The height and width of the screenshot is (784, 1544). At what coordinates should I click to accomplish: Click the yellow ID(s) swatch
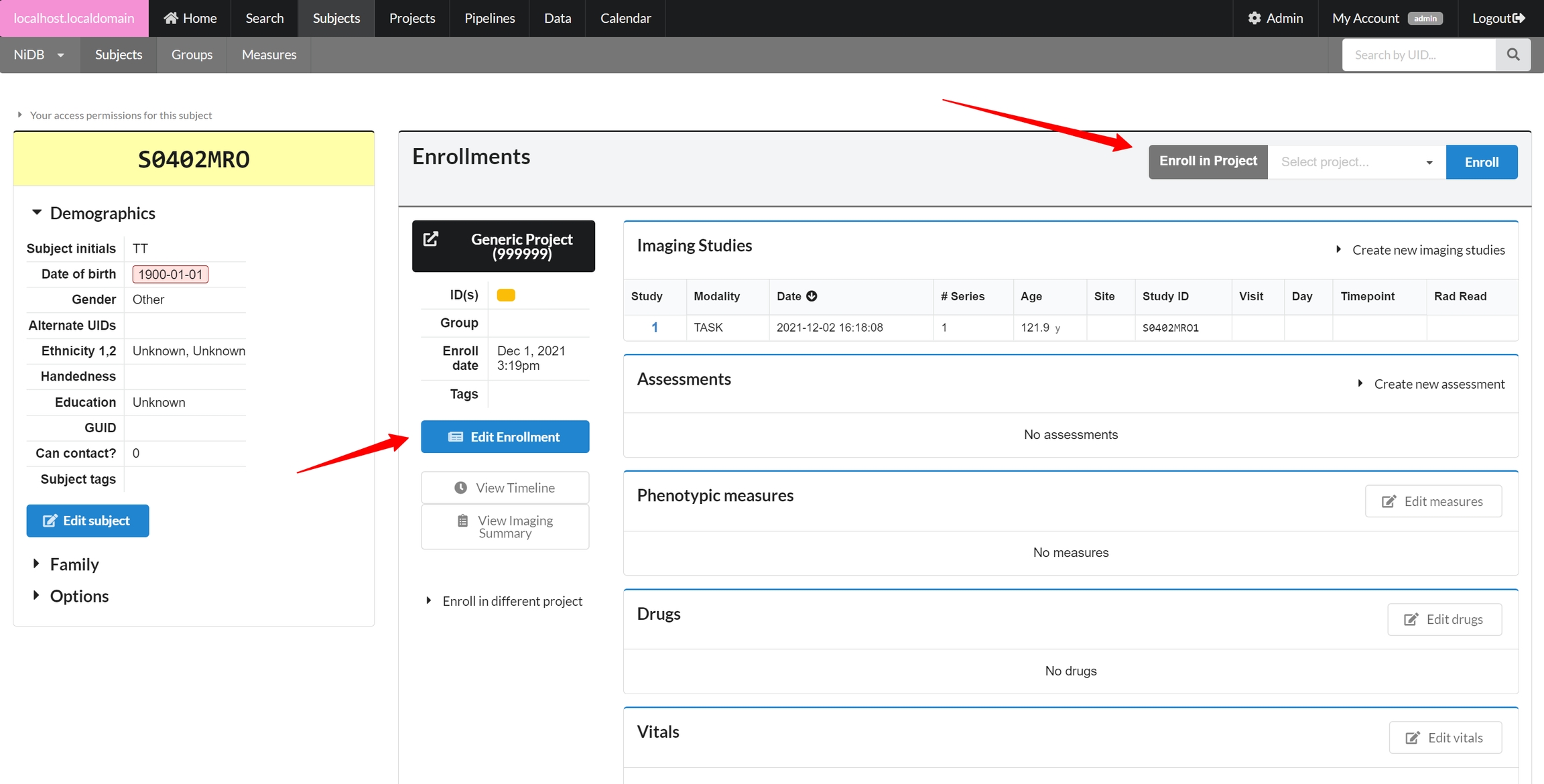(506, 296)
